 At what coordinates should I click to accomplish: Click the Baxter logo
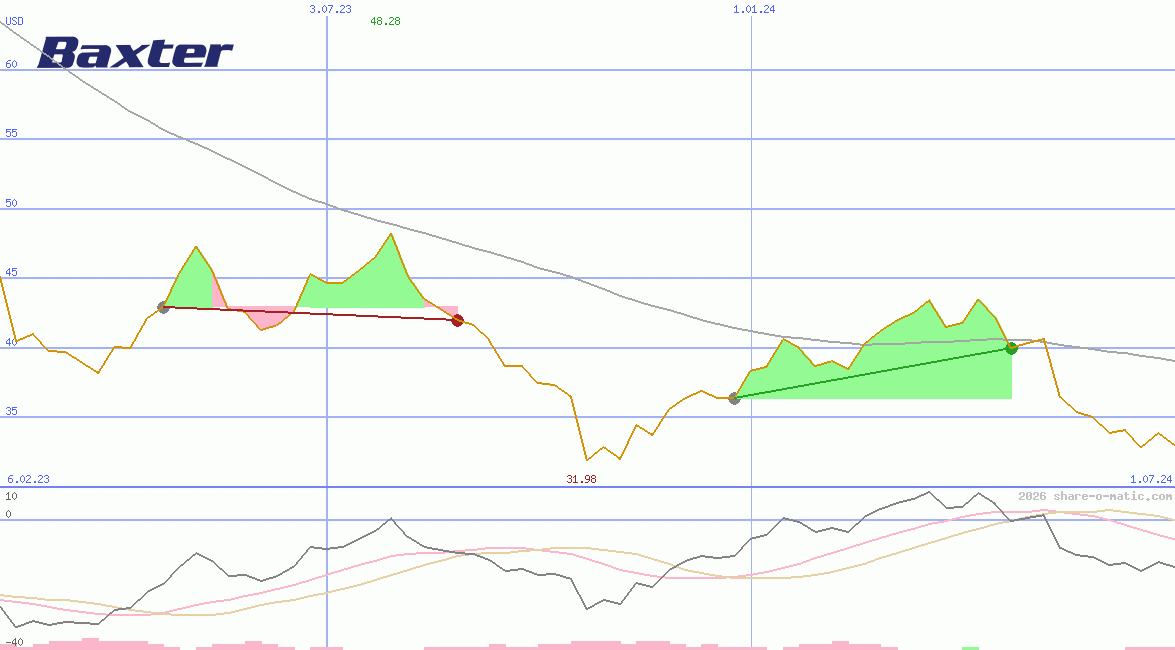(x=135, y=53)
